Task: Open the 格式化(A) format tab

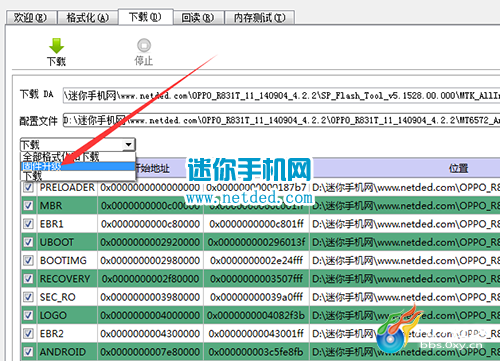Action: pos(88,18)
